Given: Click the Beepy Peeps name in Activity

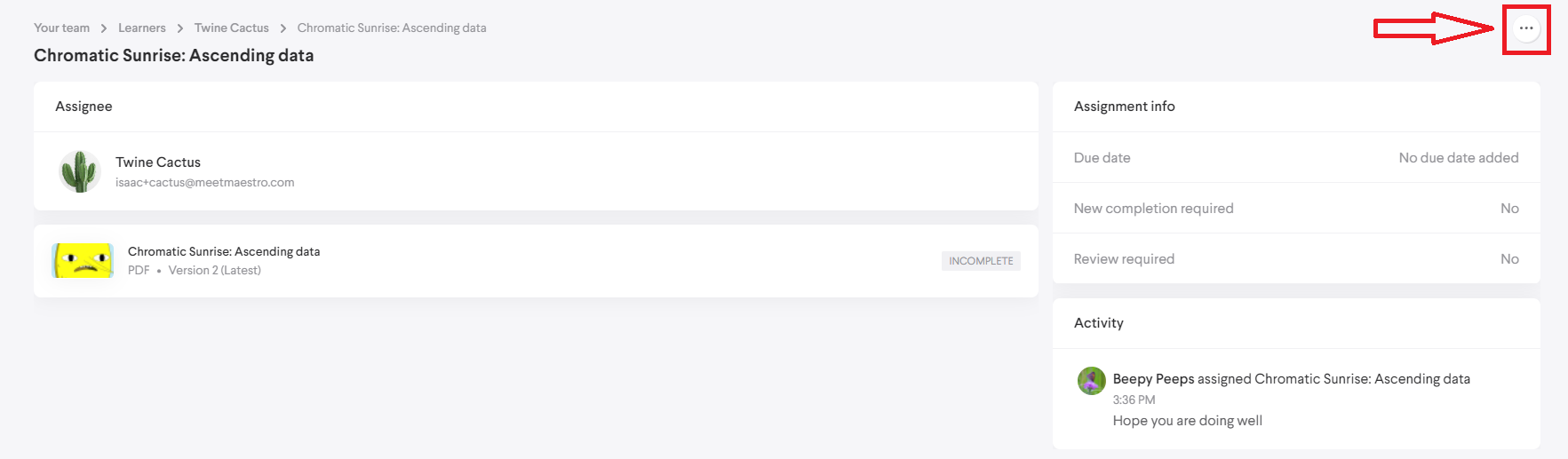Looking at the screenshot, I should tap(1153, 379).
